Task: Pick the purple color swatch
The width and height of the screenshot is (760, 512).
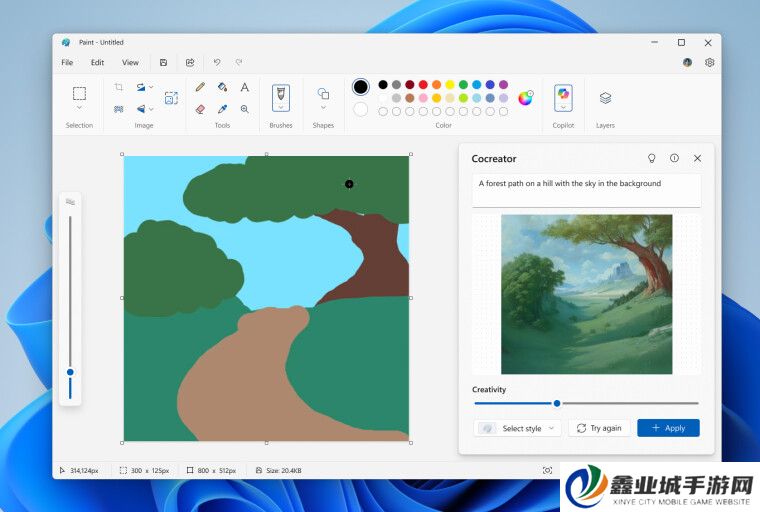Action: click(x=504, y=85)
